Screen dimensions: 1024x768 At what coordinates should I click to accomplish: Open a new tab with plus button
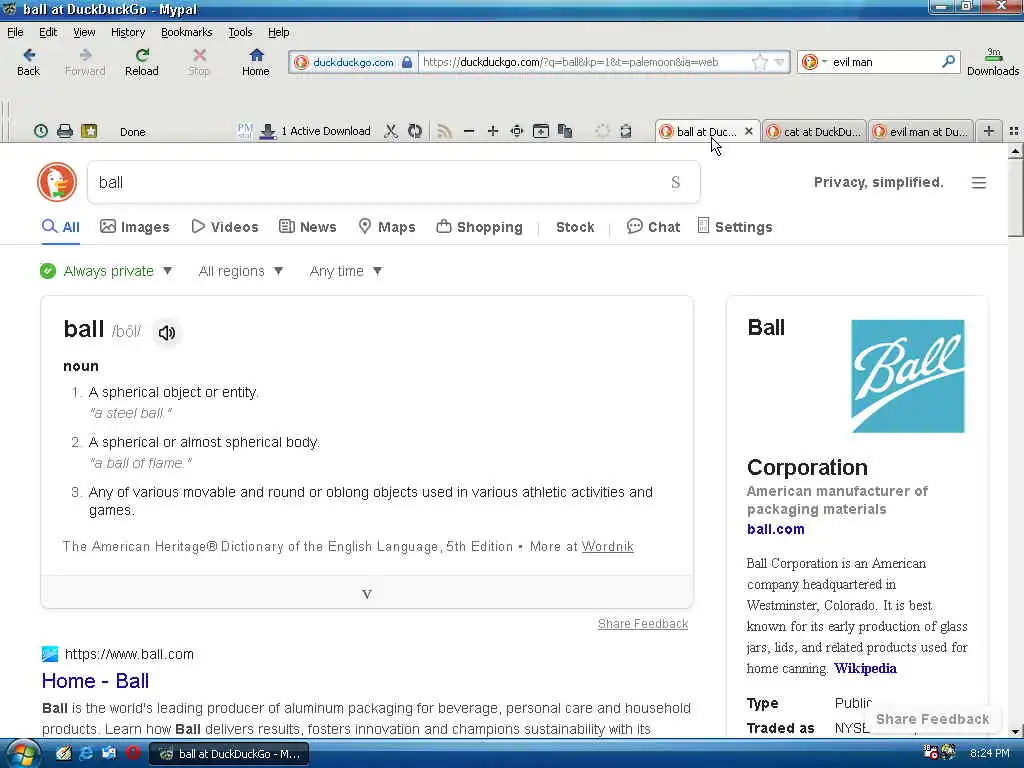tap(989, 131)
